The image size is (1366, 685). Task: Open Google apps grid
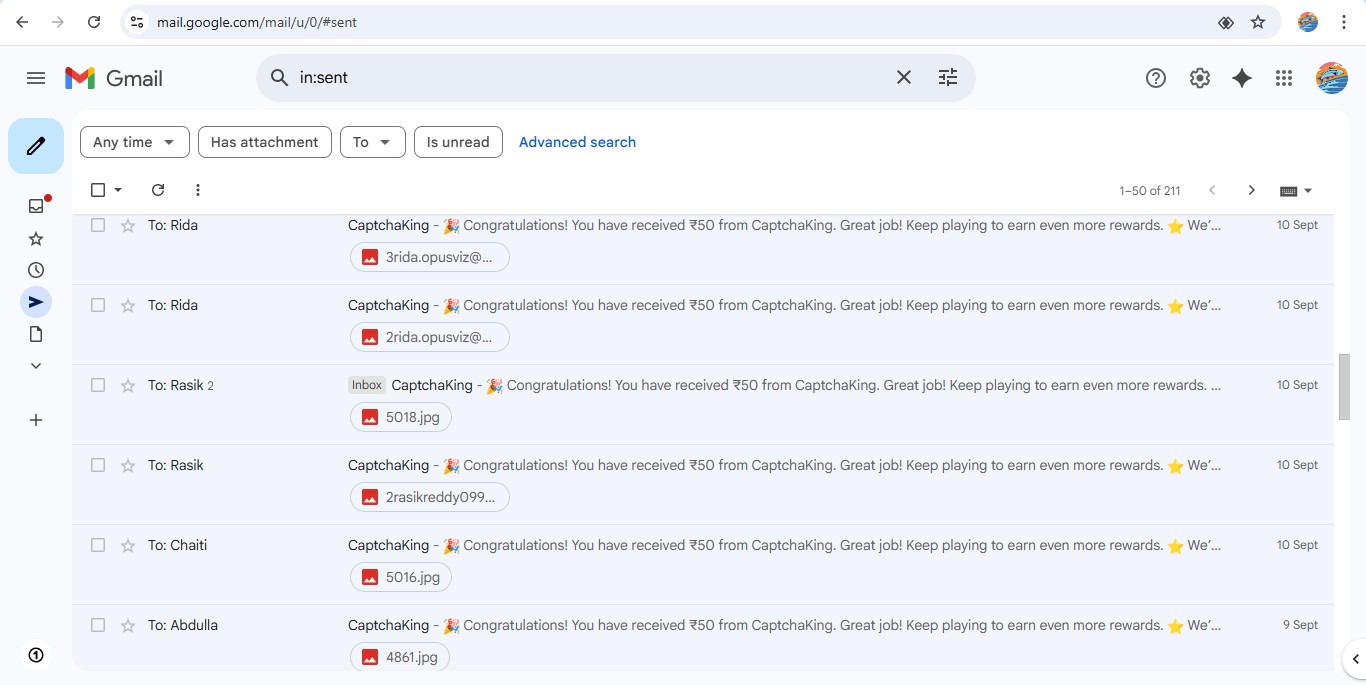[1284, 78]
